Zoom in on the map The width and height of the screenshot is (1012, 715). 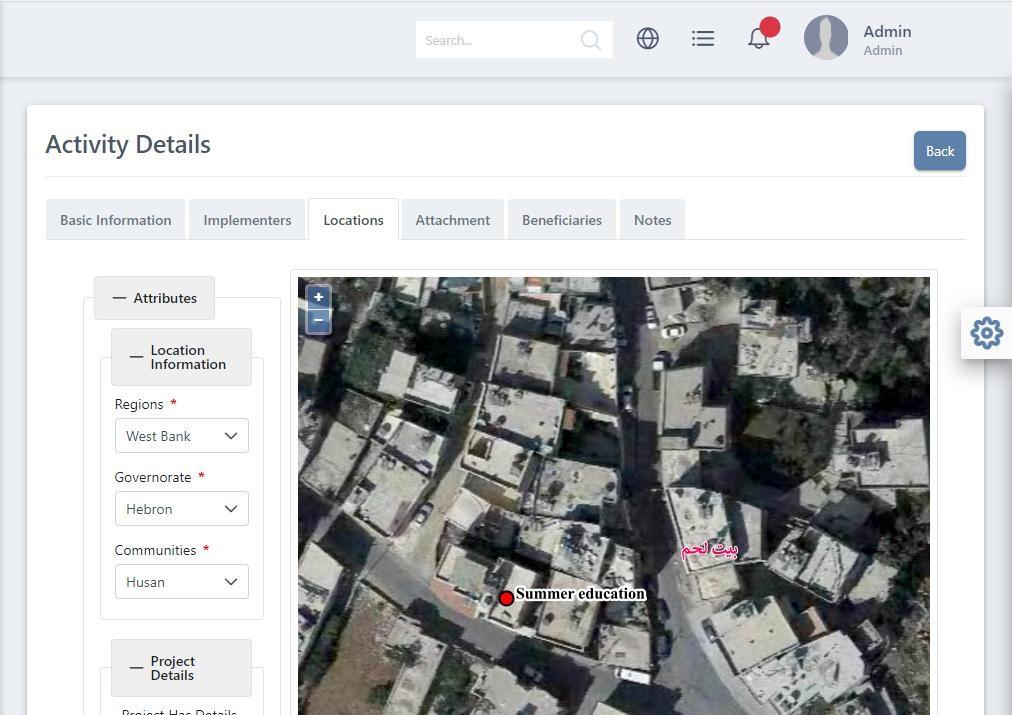click(318, 297)
